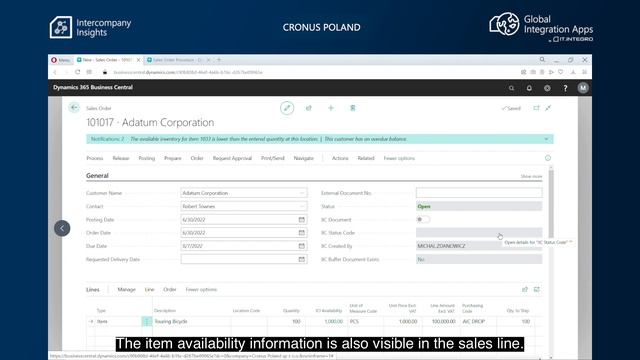The width and height of the screenshot is (640, 360).
Task: Open the Related menu
Action: pos(366,158)
